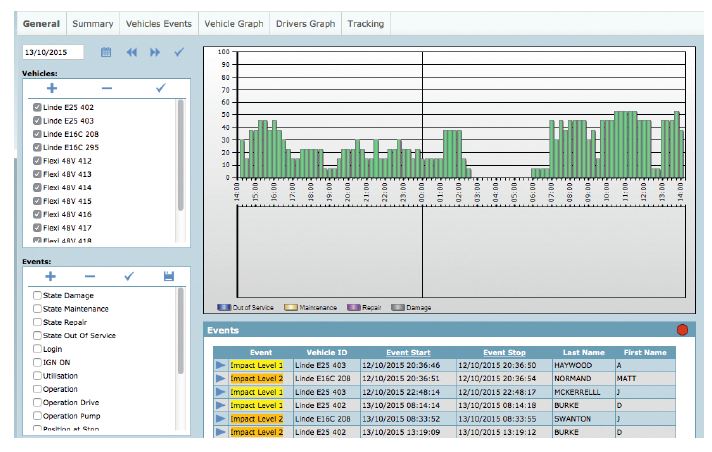Click plus icon in Events panel

50,276
